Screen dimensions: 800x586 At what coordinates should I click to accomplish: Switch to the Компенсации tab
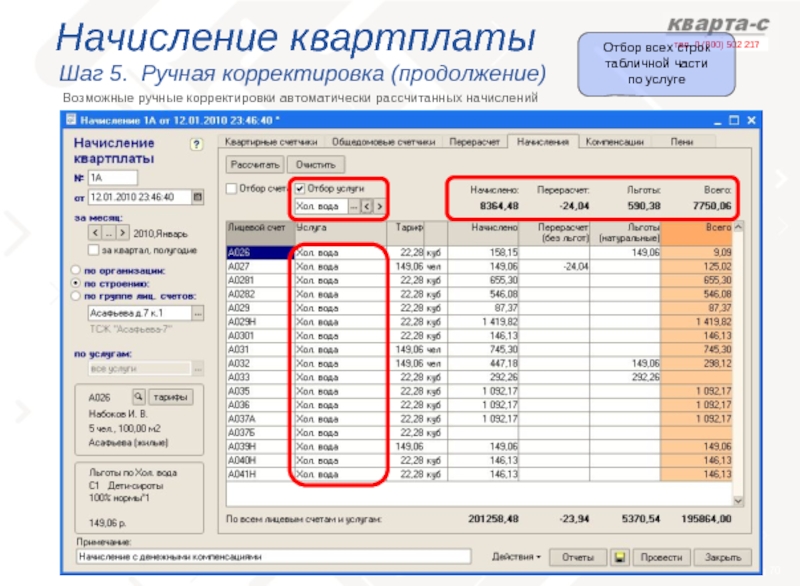614,142
